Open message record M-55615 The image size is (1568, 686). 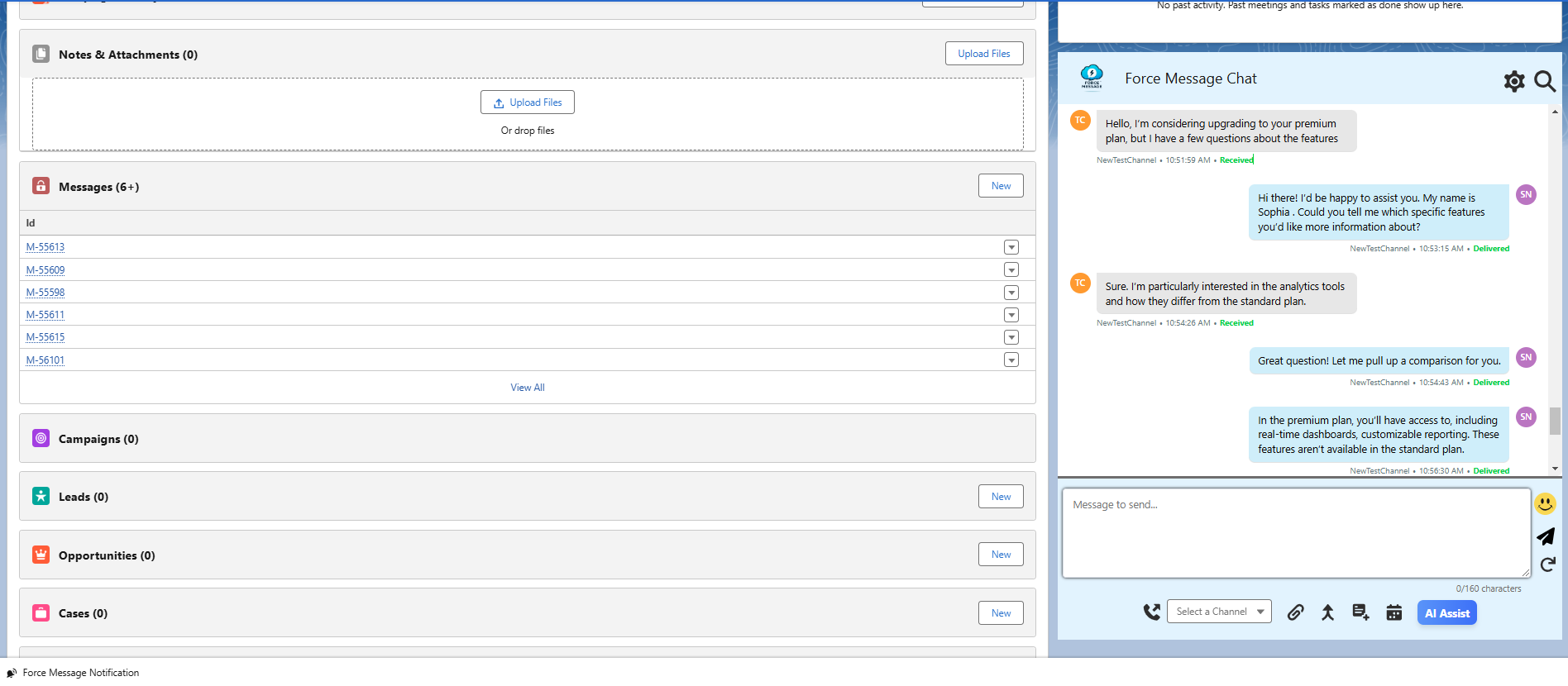click(x=45, y=337)
